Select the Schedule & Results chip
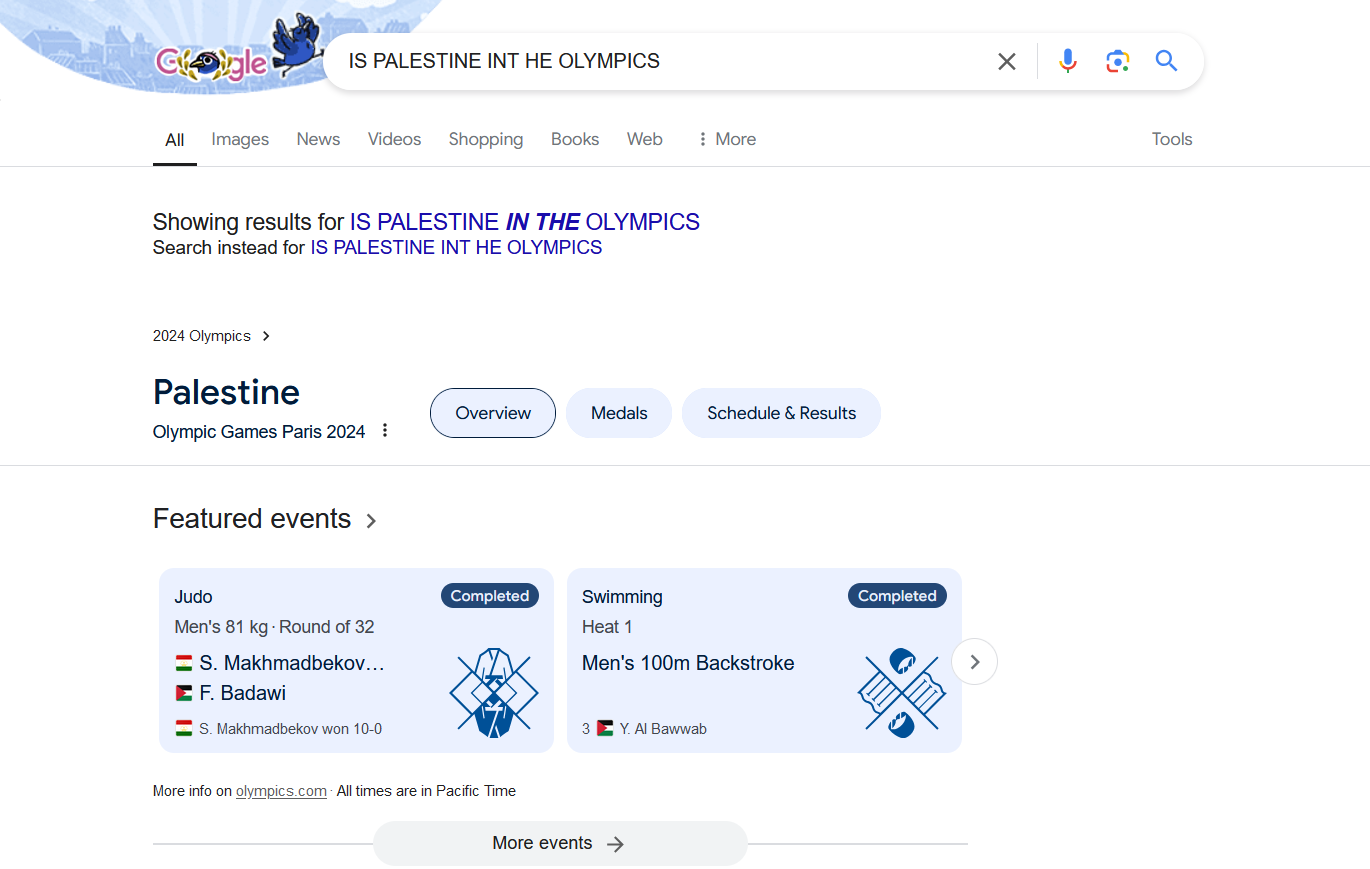This screenshot has width=1370, height=869. click(781, 413)
